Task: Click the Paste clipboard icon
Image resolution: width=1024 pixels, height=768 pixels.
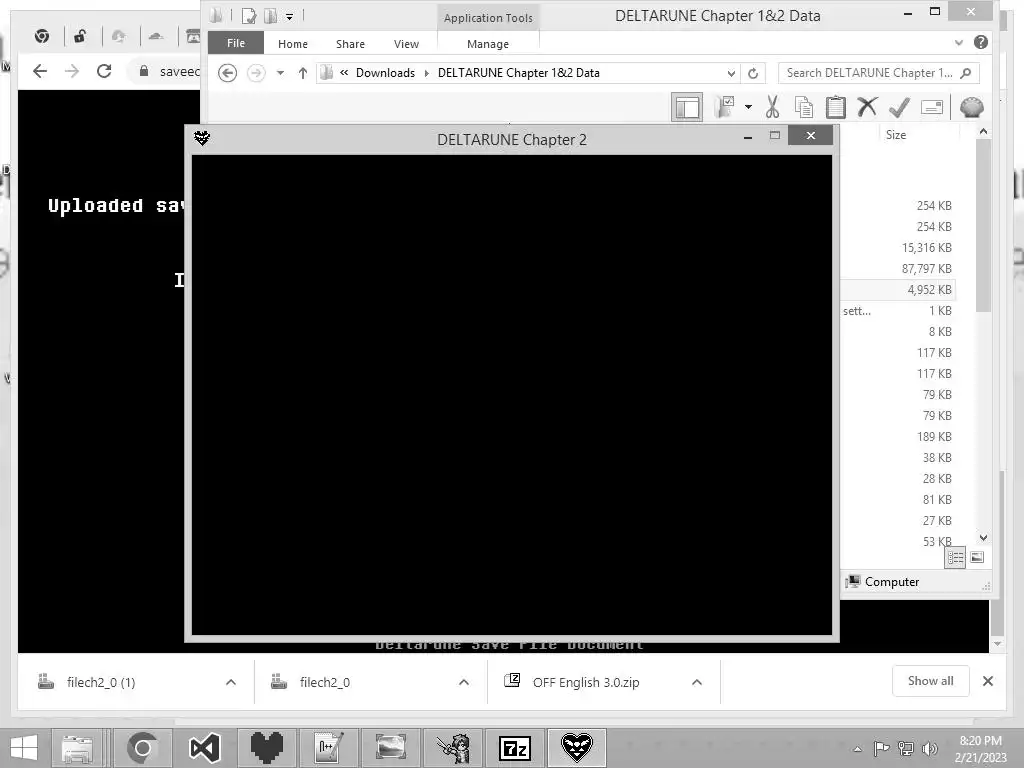Action: point(835,106)
